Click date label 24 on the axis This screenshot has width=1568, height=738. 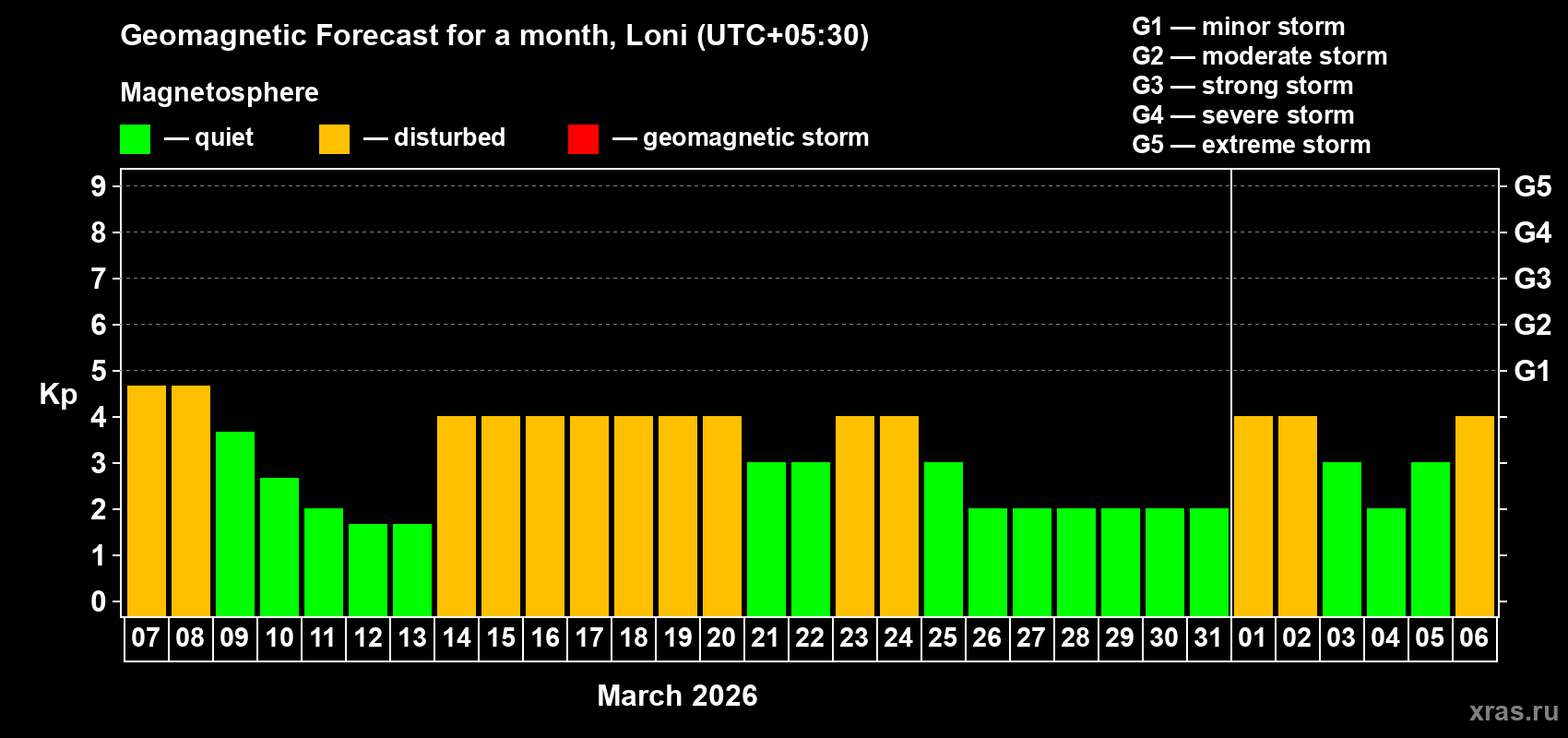pos(898,637)
